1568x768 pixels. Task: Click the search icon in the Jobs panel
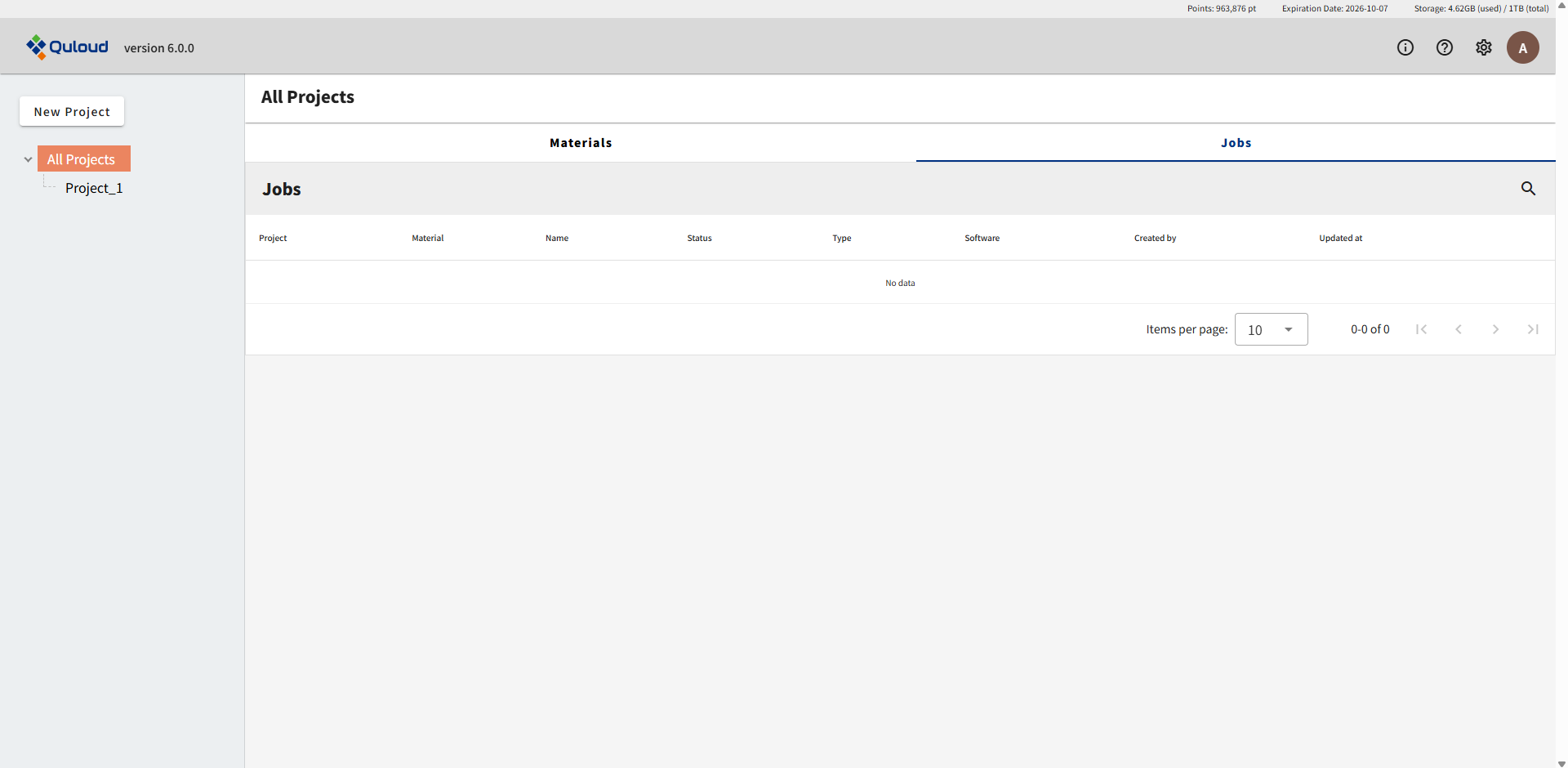[1529, 188]
